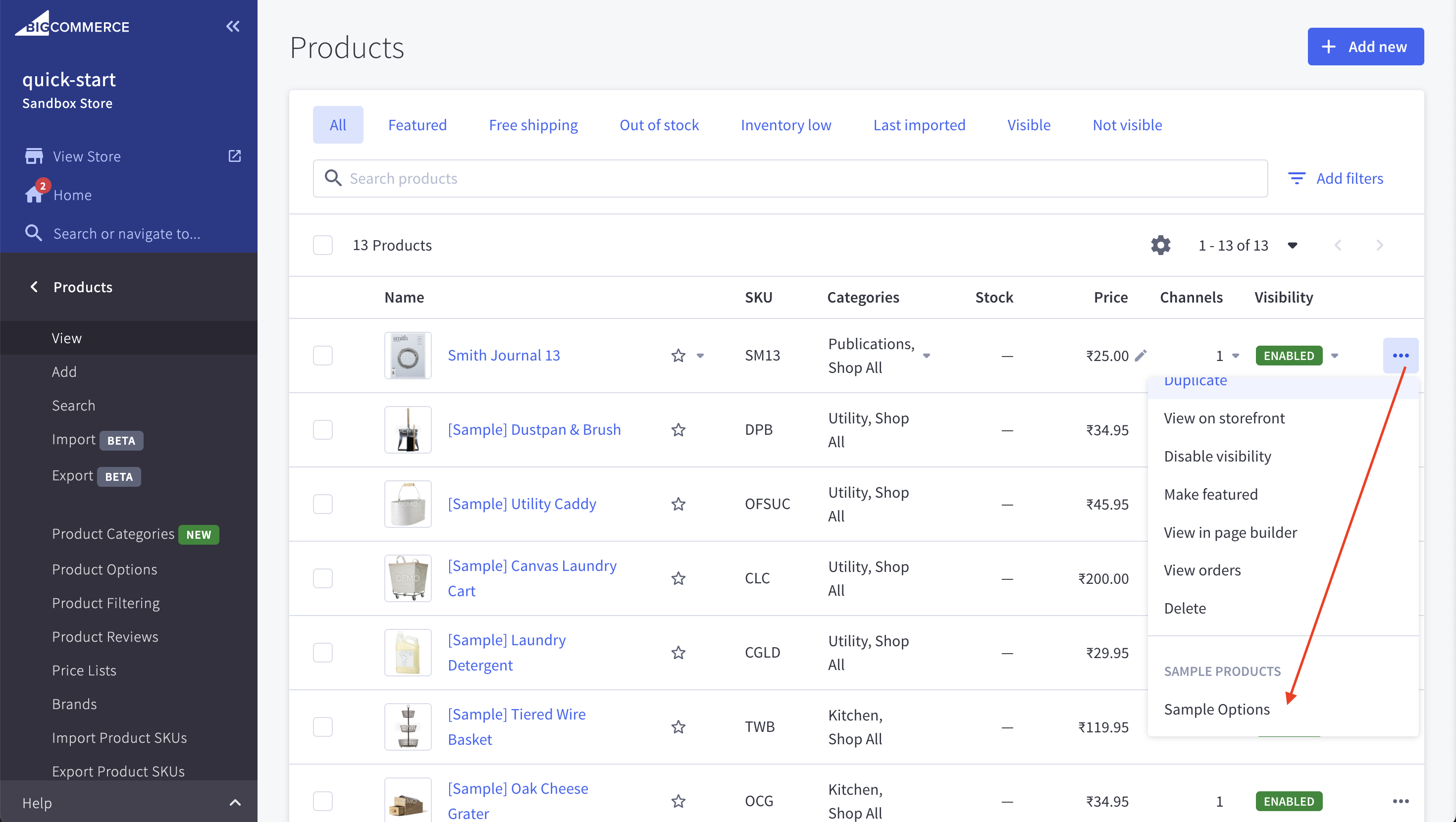1456x822 pixels.
Task: Check the Smith Journal 13 row checkbox
Action: coord(323,356)
